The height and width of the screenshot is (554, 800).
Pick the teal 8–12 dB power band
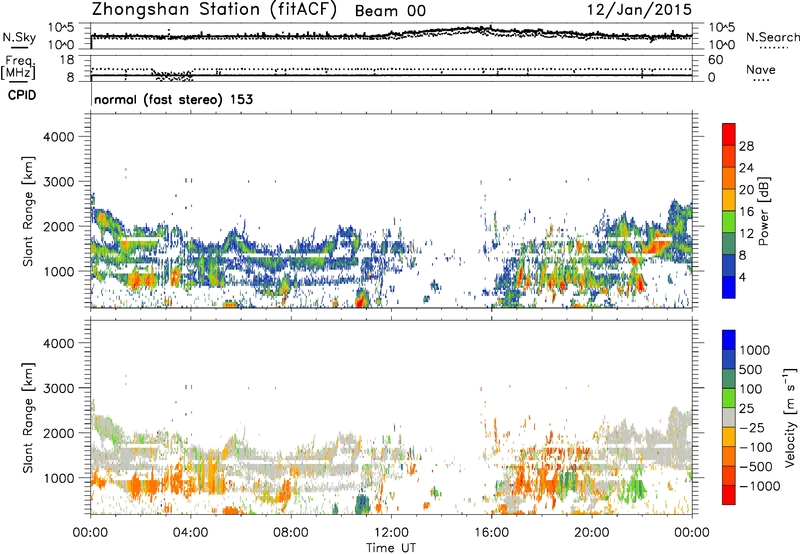tap(729, 244)
